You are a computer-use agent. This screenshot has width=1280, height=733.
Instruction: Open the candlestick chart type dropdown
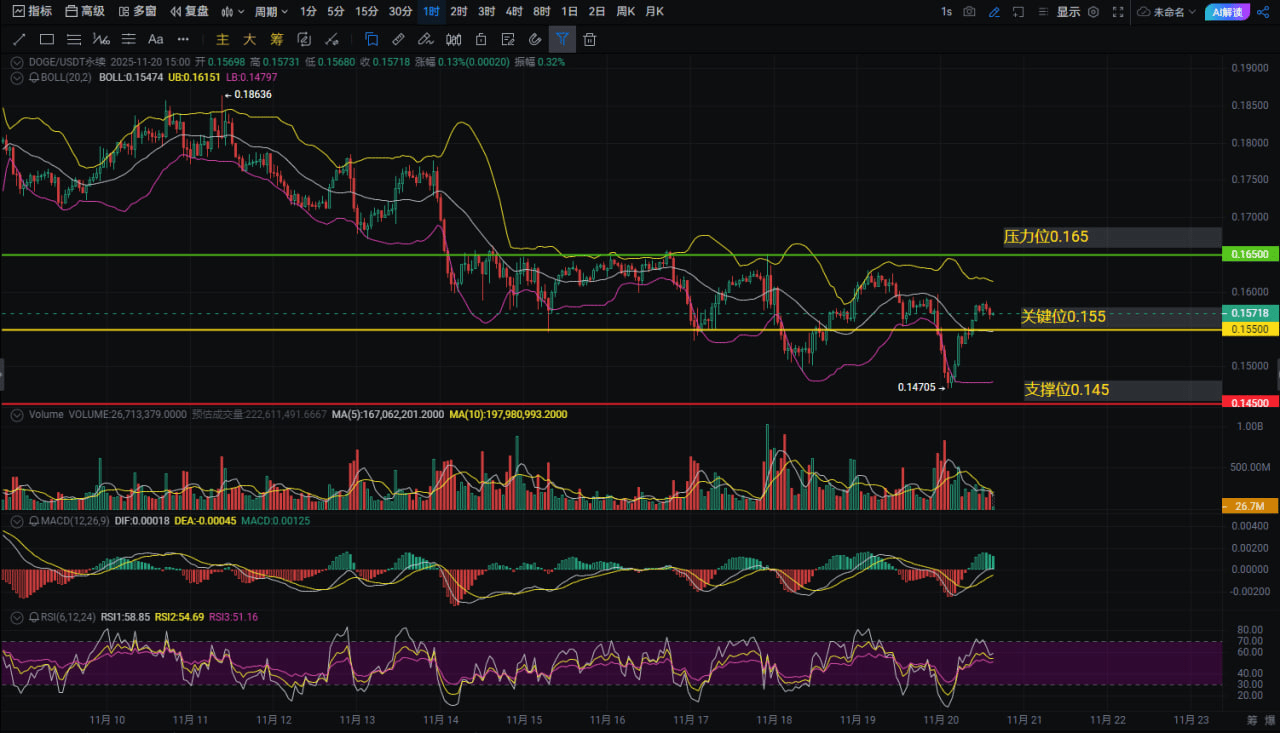coord(232,12)
